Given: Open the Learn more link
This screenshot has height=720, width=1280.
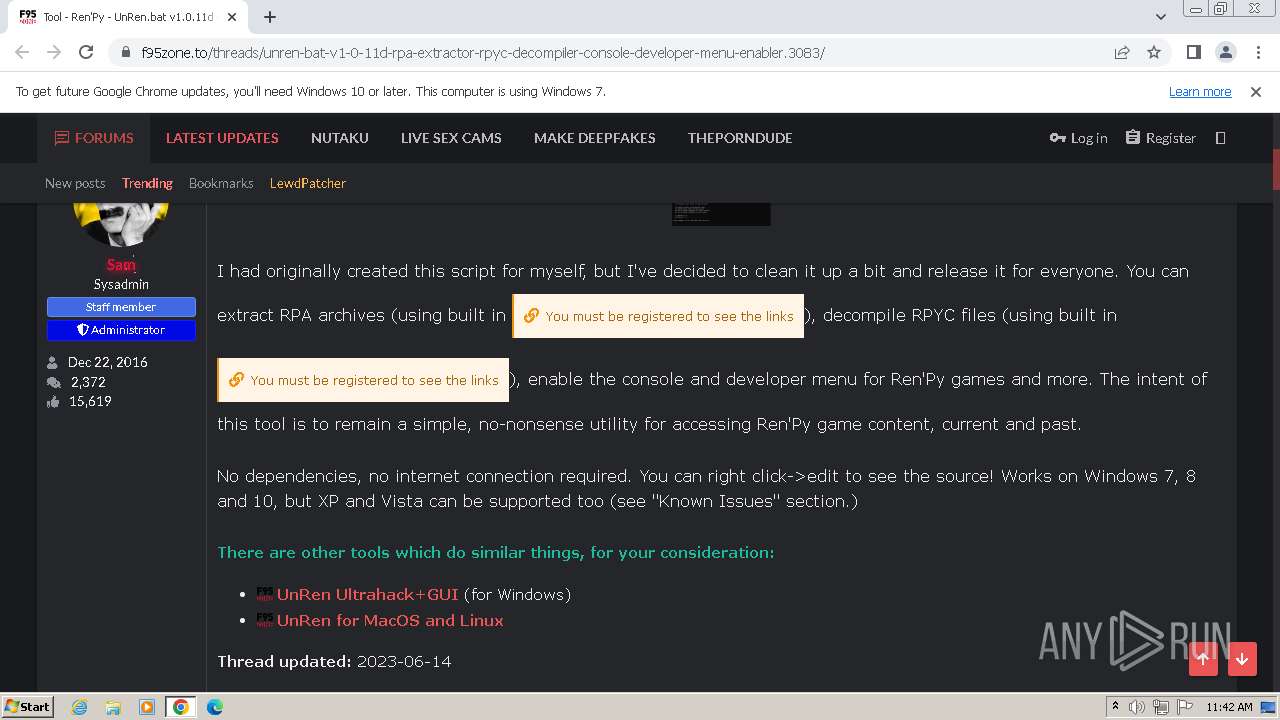Looking at the screenshot, I should pos(1200,92).
